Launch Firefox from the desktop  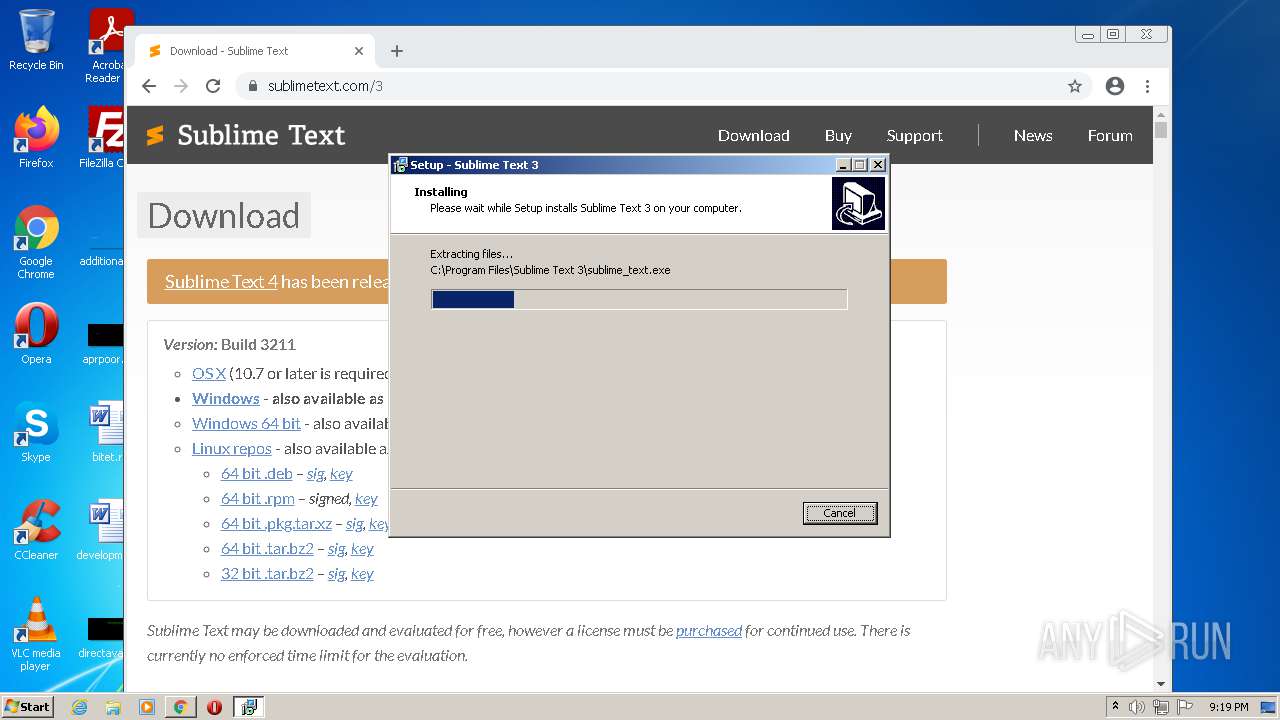point(36,138)
